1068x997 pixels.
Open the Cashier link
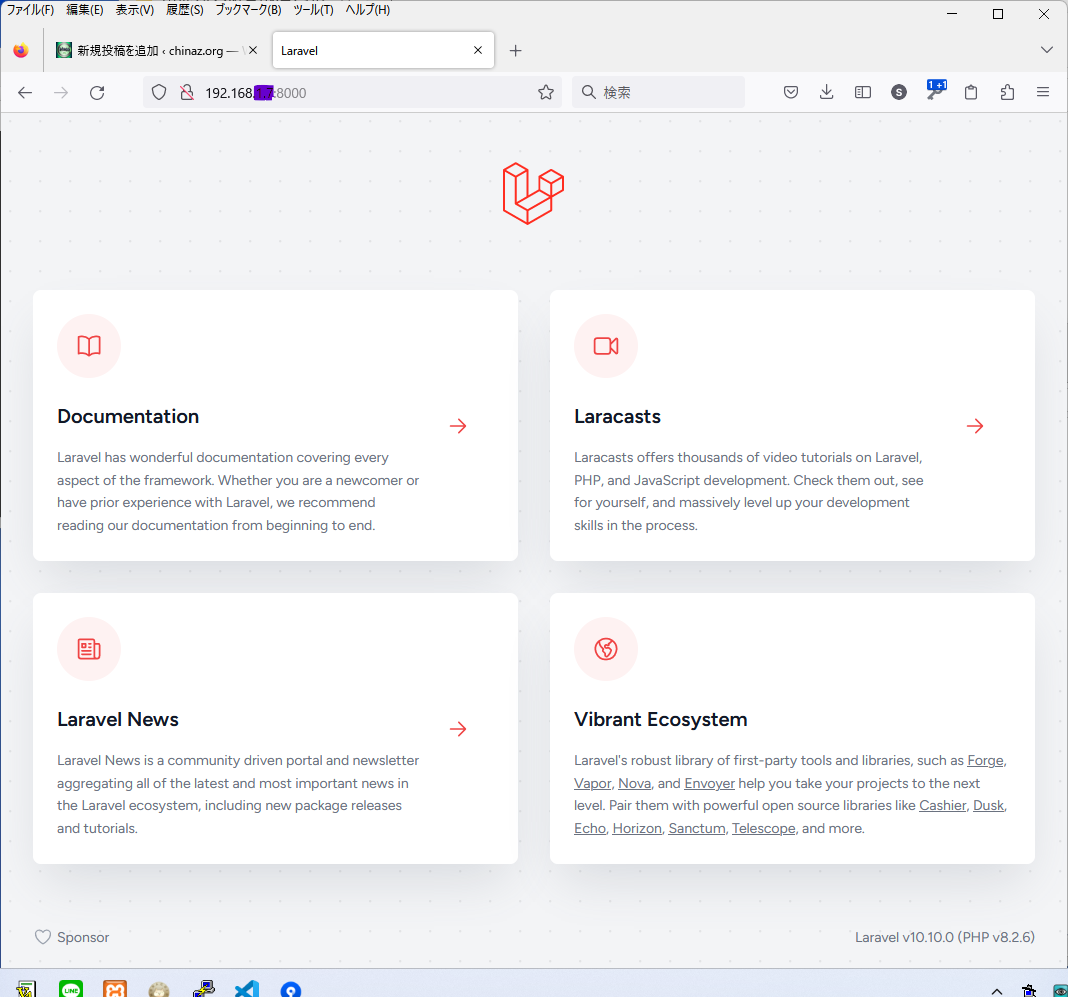point(943,806)
